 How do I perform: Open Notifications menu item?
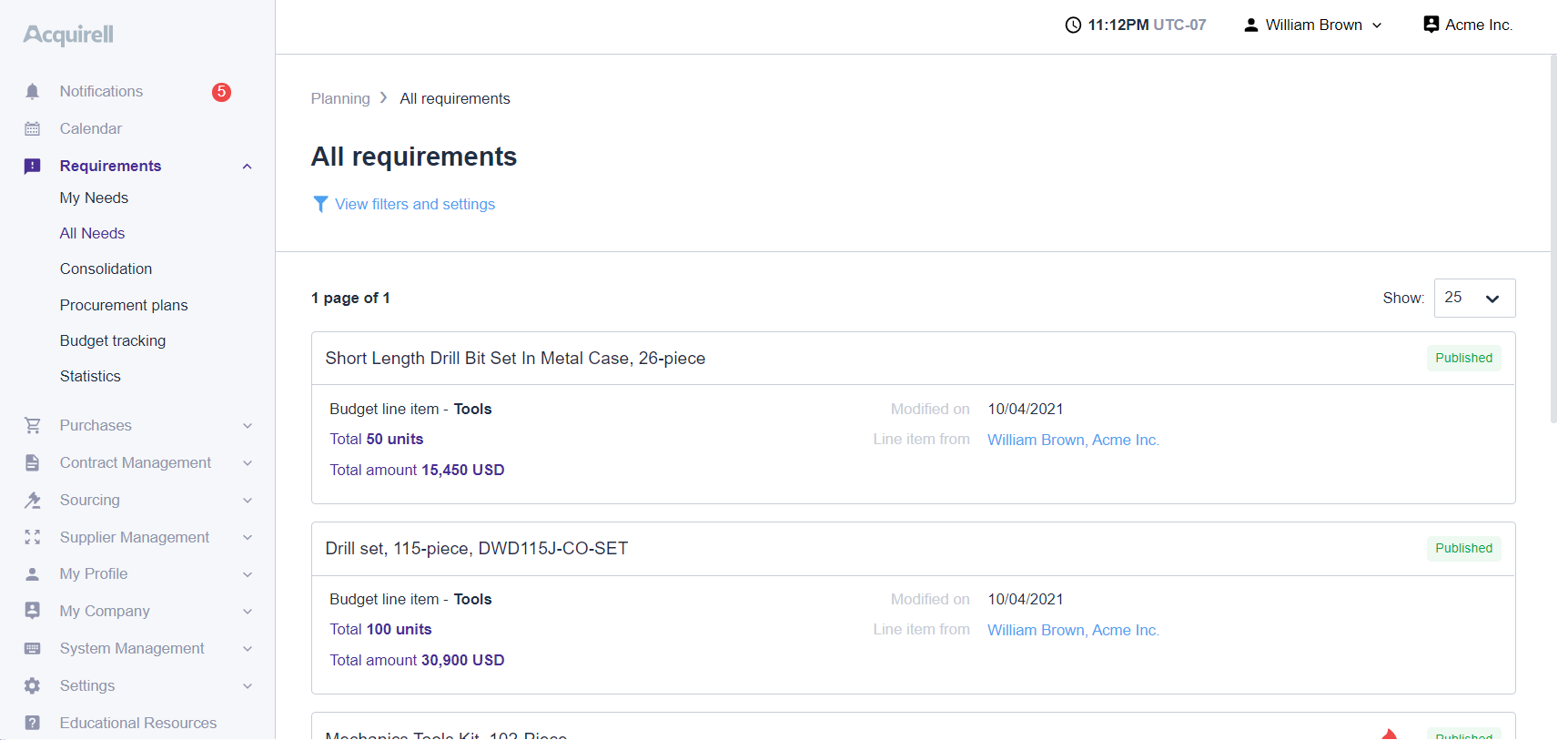pos(101,91)
